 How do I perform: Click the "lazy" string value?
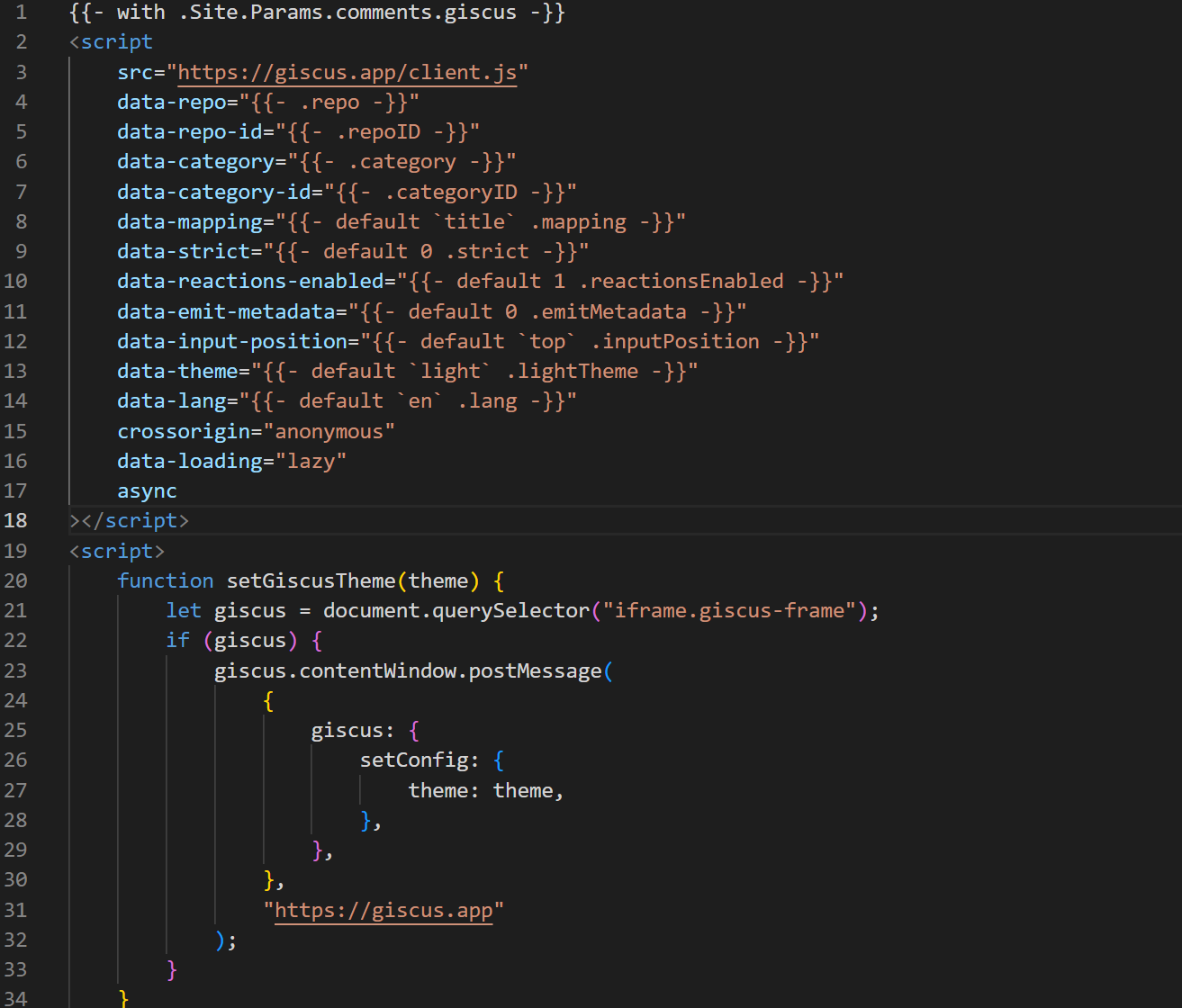coord(311,461)
